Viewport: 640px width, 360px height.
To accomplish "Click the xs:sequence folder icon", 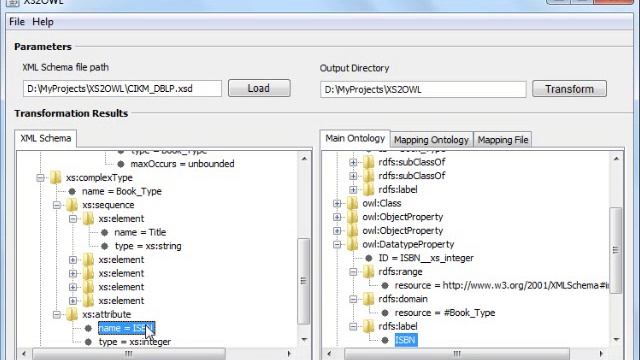I will (72, 204).
